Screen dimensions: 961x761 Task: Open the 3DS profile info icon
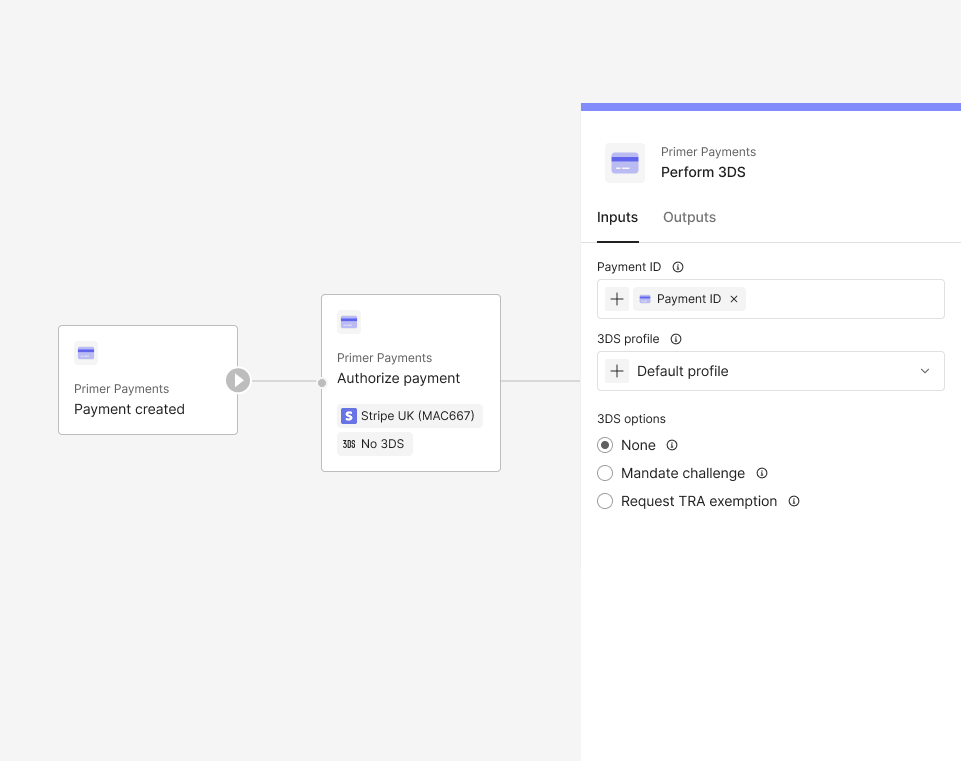(x=676, y=339)
